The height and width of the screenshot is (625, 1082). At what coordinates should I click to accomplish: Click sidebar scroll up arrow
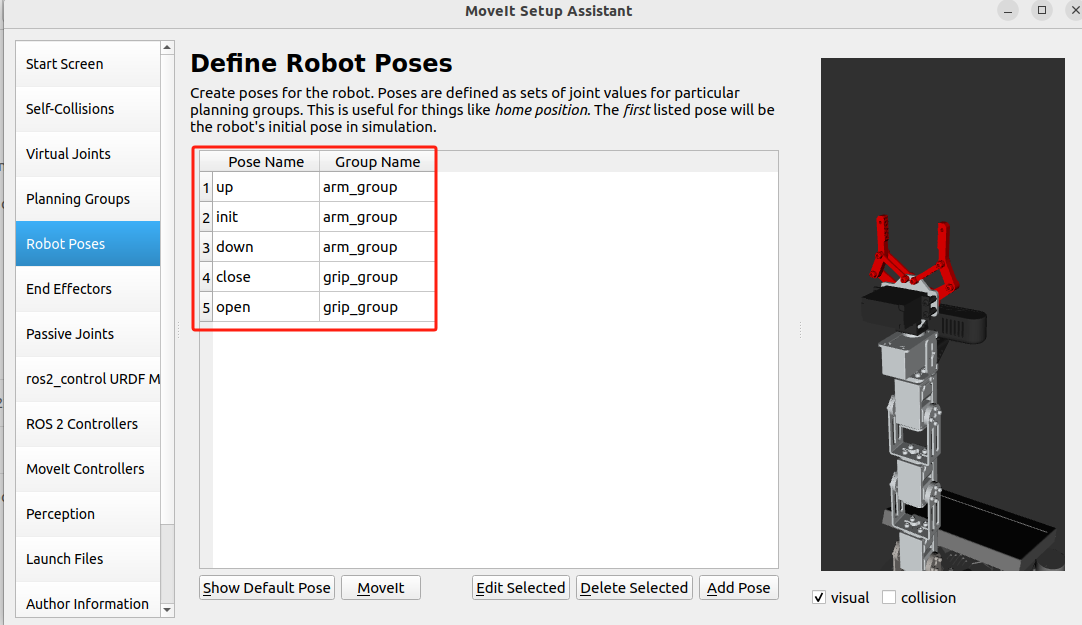[167, 48]
